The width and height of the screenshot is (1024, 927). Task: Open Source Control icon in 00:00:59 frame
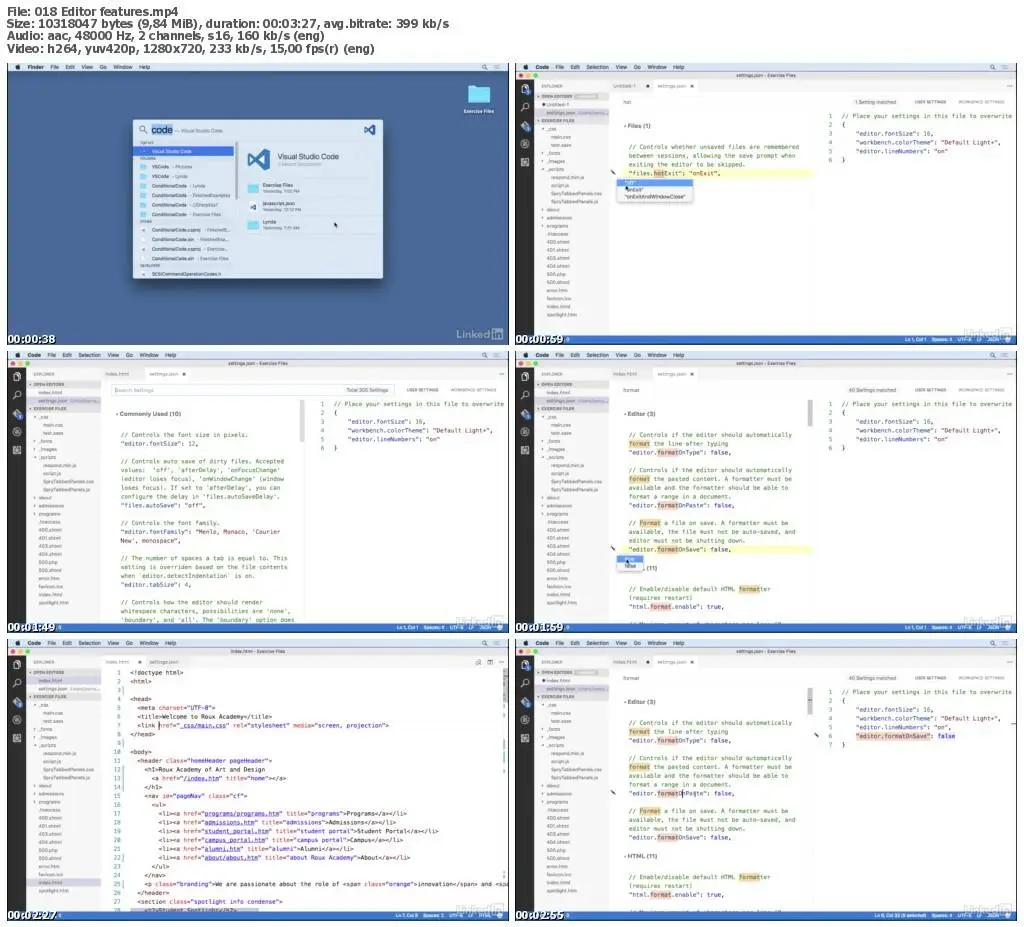tap(525, 125)
